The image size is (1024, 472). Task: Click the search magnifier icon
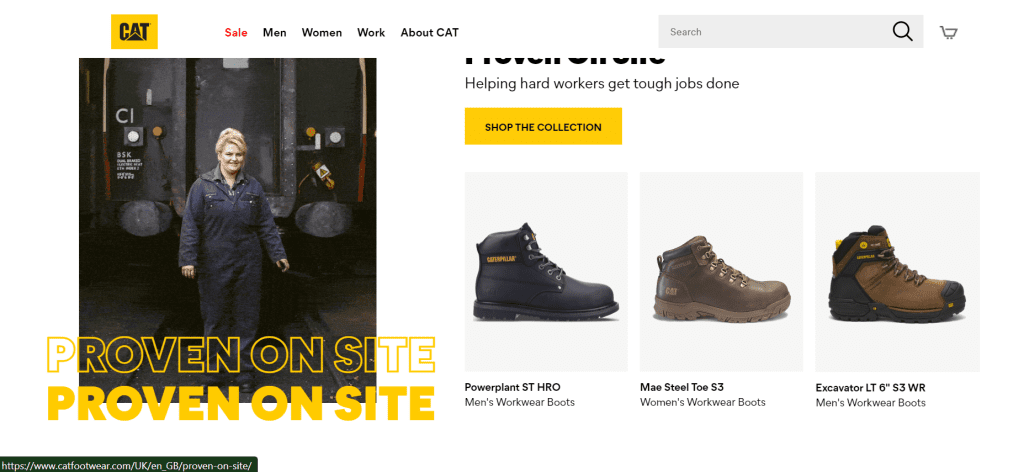click(x=902, y=32)
